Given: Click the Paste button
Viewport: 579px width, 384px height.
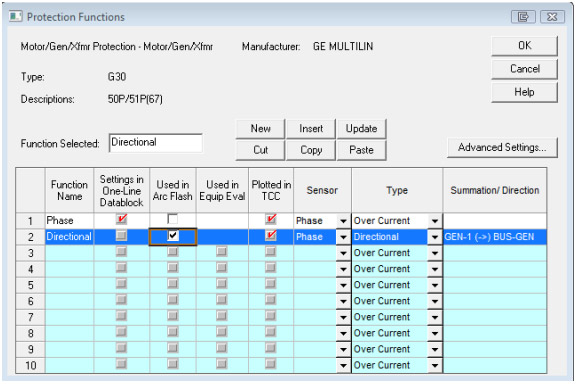Looking at the screenshot, I should 362,150.
